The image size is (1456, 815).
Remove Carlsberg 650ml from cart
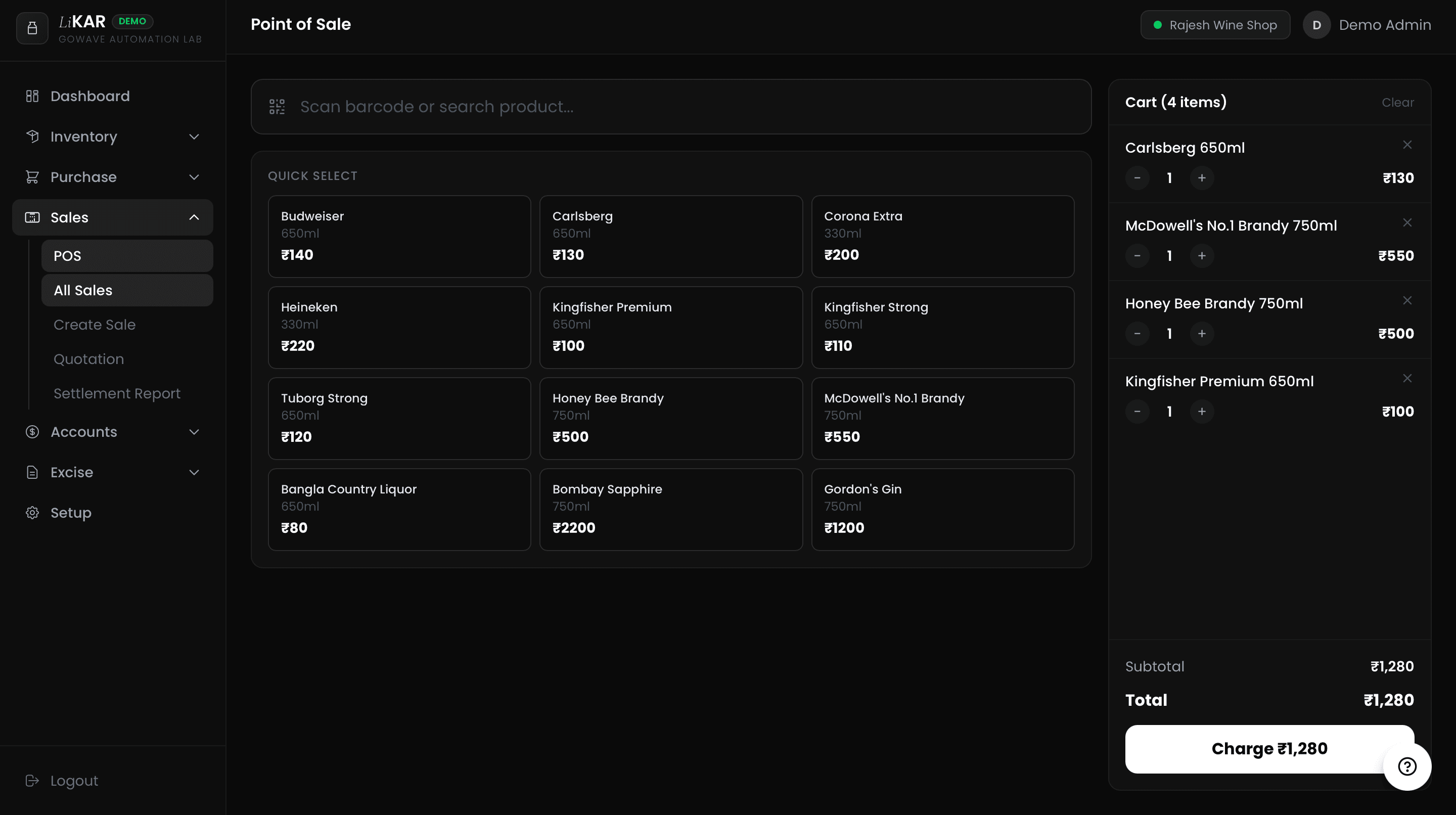(1407, 145)
